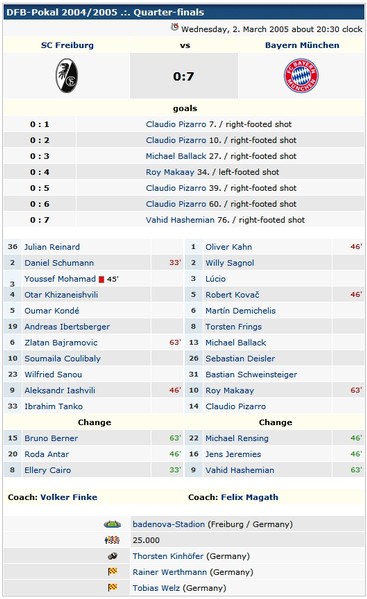Open the Michael Ballack goal scorer link
This screenshot has width=367, height=599.
click(176, 156)
